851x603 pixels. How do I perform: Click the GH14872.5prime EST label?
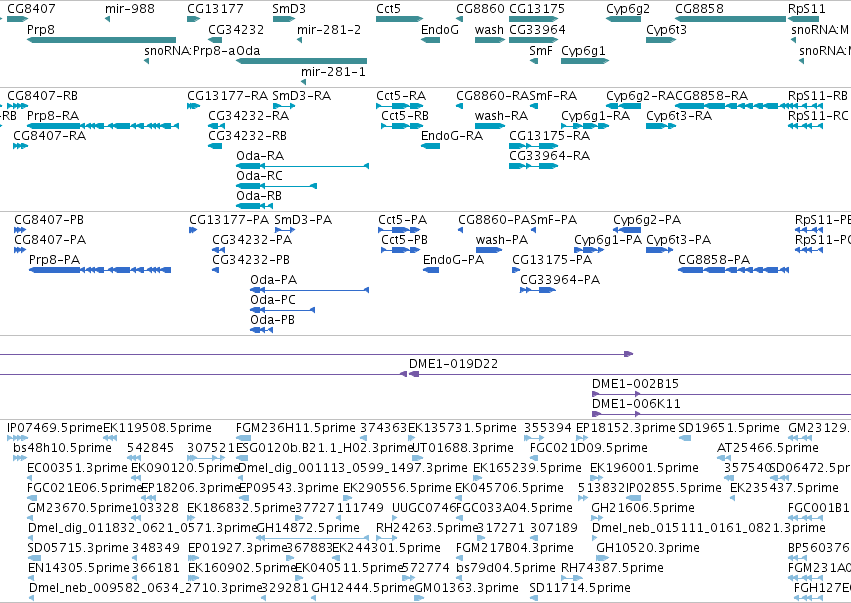click(x=308, y=528)
